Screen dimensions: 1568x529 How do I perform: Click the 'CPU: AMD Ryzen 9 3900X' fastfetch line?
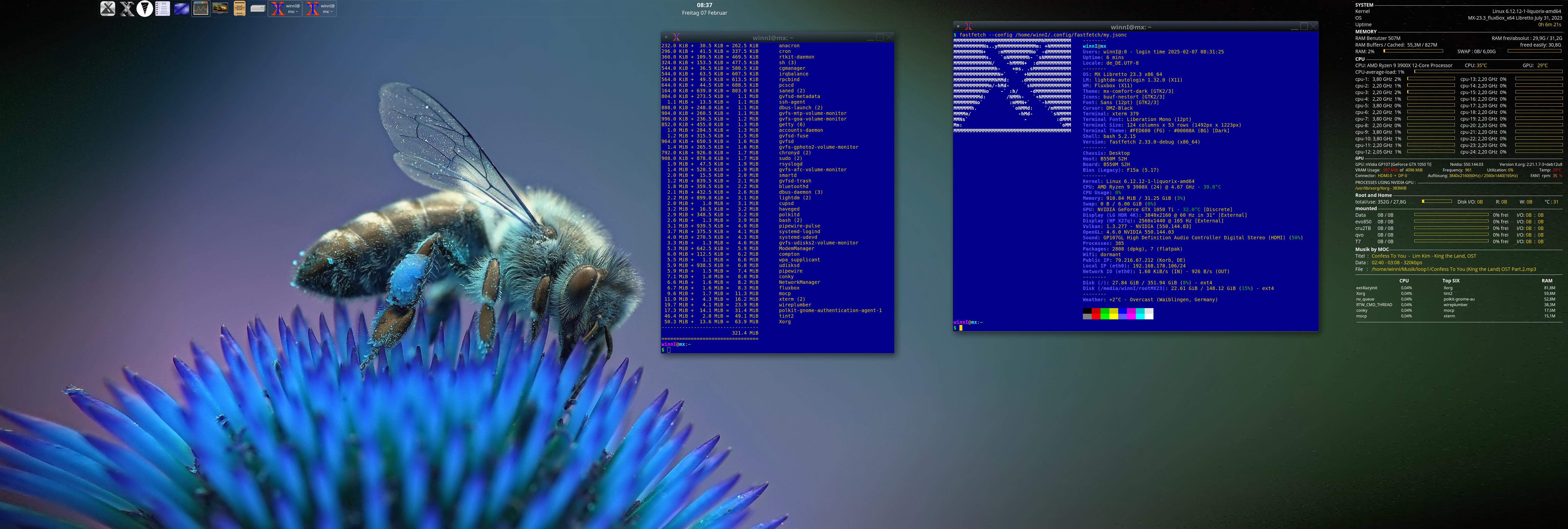(1152, 187)
